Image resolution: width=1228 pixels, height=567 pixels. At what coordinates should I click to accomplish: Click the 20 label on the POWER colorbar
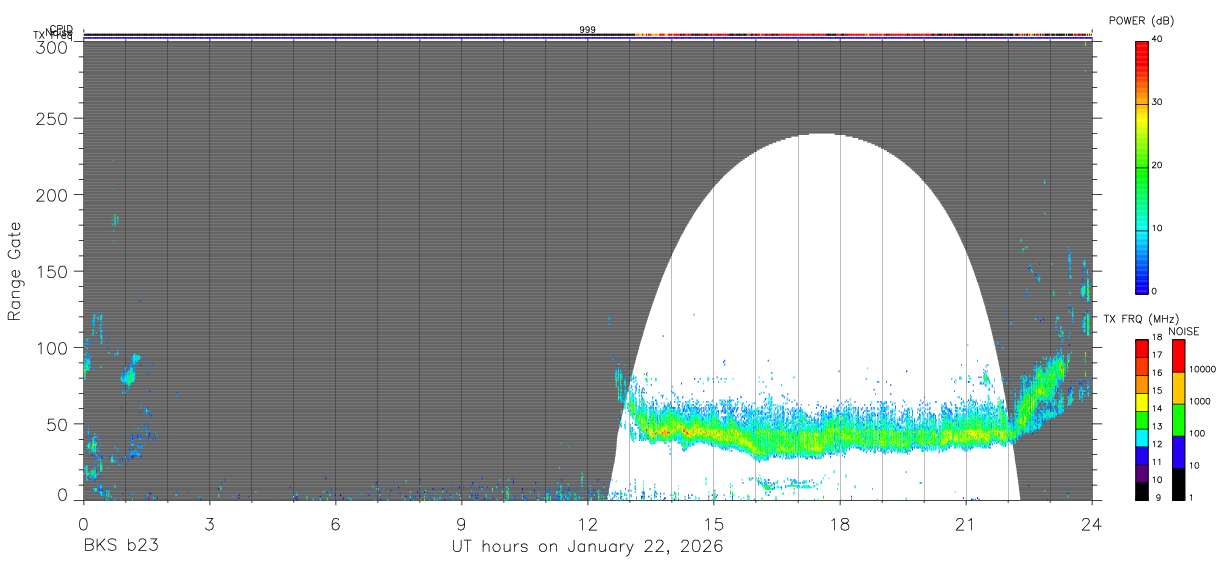click(1159, 165)
